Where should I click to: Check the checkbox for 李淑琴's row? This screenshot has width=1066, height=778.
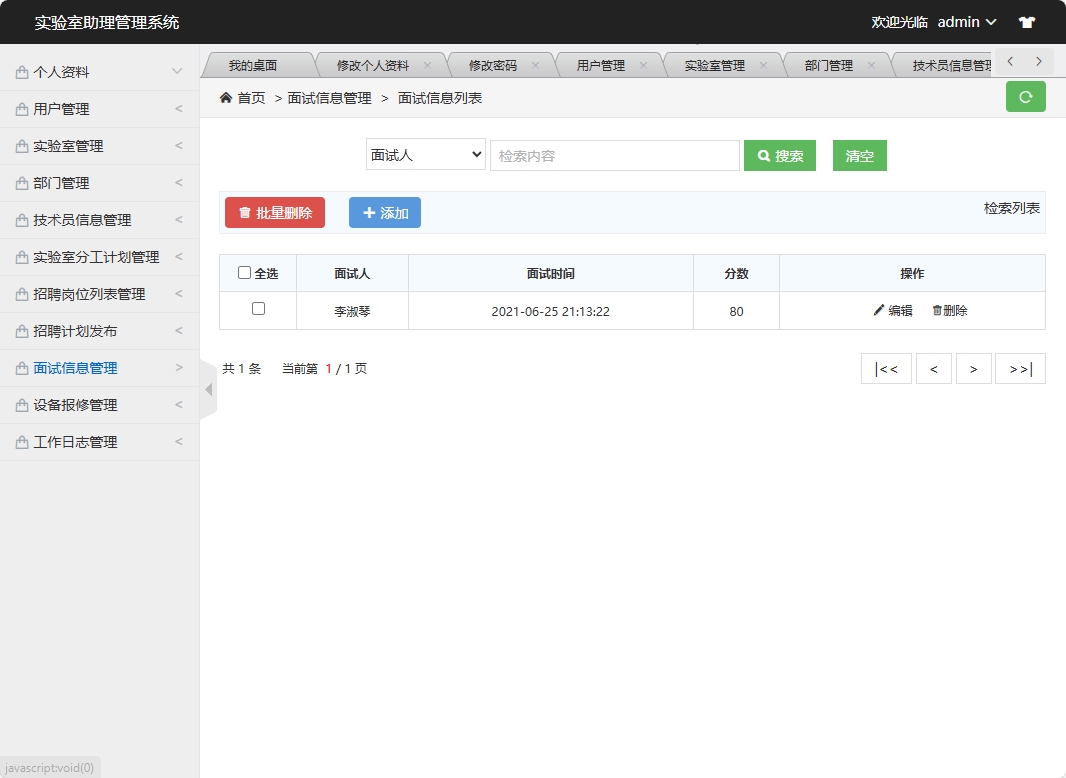[x=257, y=310]
